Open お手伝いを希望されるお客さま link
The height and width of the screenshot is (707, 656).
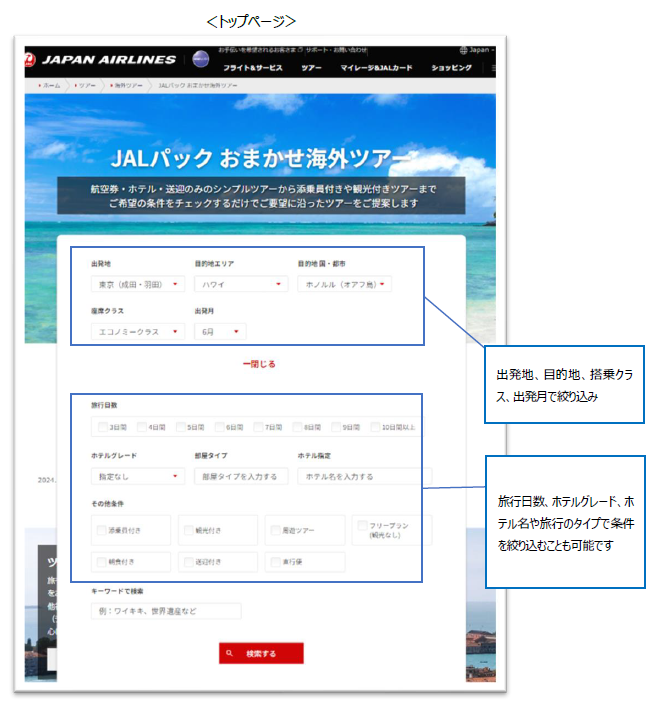tap(260, 50)
